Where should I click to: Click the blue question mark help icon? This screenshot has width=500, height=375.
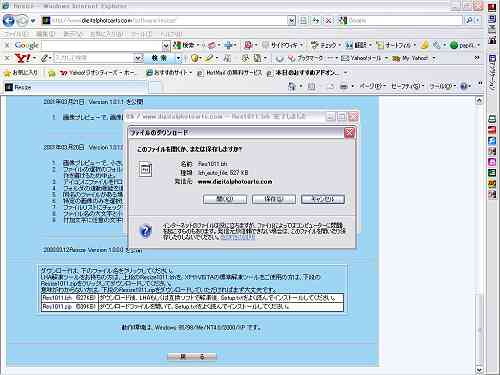[x=146, y=231]
